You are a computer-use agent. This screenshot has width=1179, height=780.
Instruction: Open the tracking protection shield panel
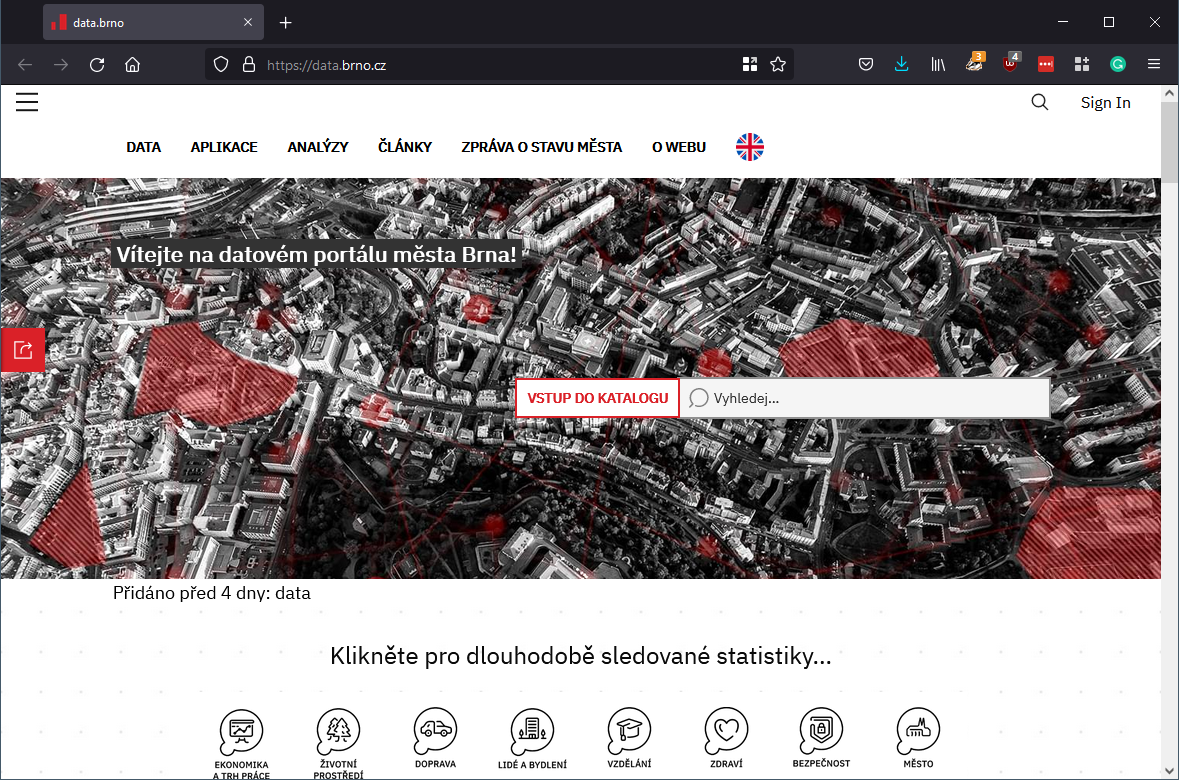point(220,64)
